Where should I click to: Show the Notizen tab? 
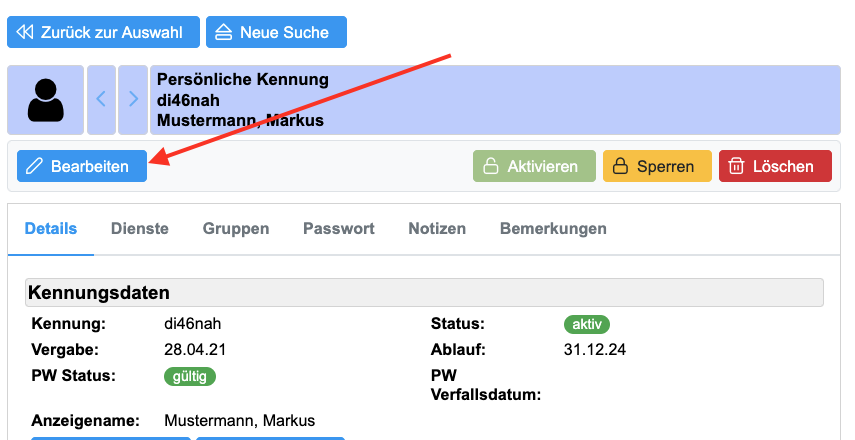coord(437,228)
